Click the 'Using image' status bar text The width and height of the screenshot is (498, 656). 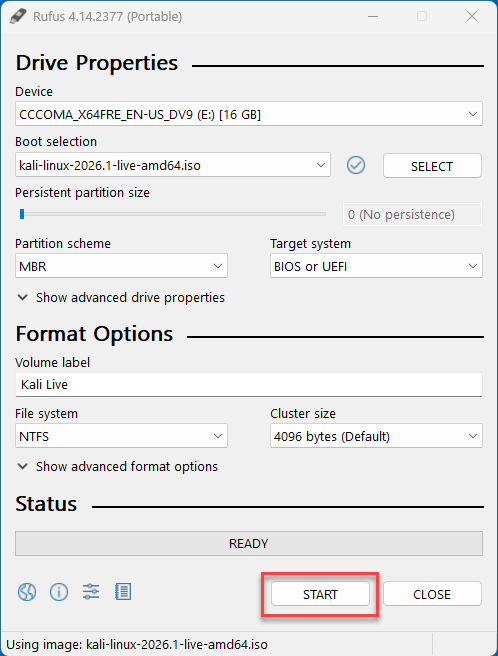tap(137, 645)
